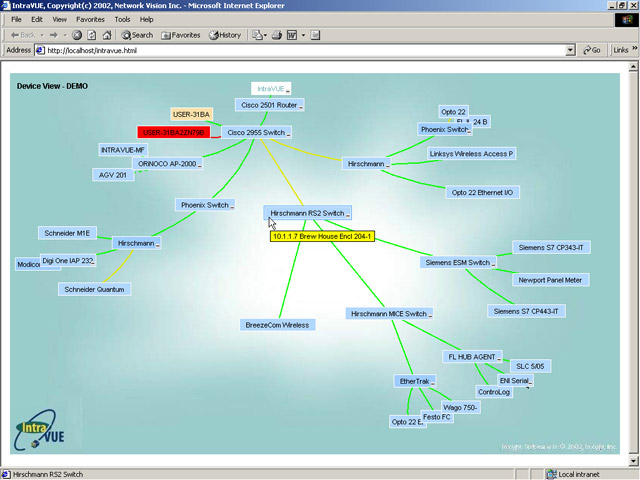Click the page icon in address bar
This screenshot has width=640, height=480.
tap(40, 50)
